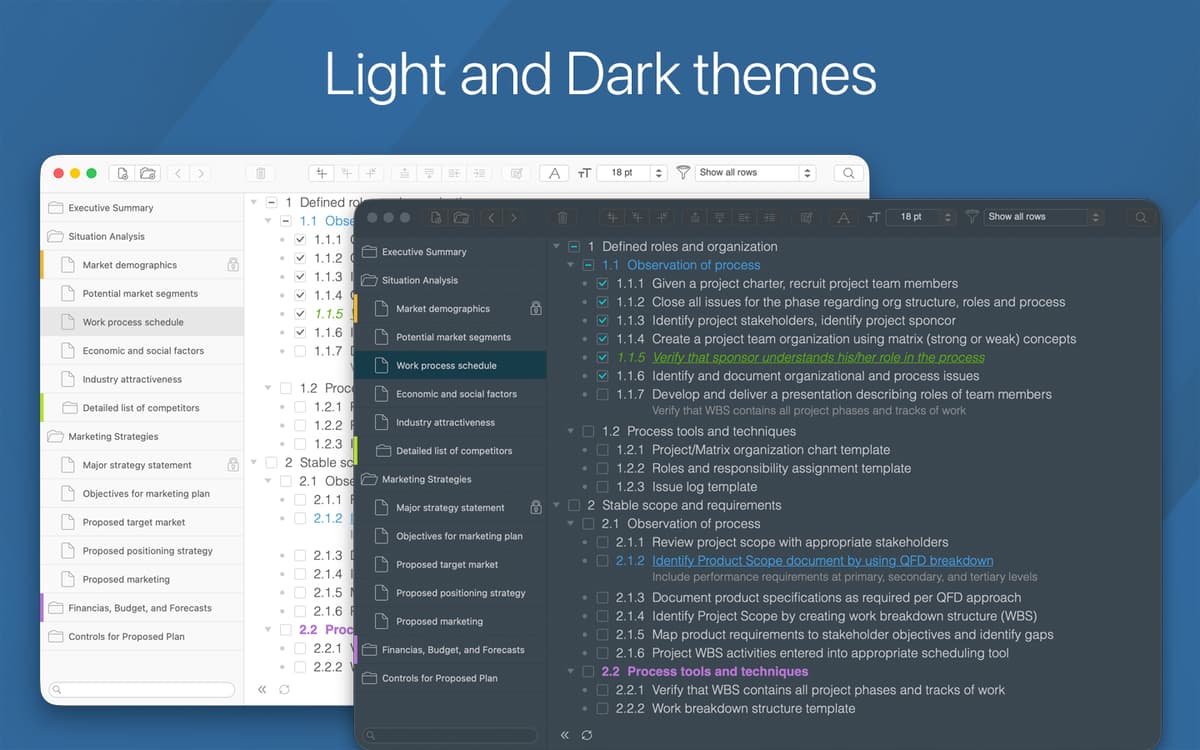Click refresh icon at bottom of dark window
Viewport: 1200px width, 750px height.
(587, 735)
